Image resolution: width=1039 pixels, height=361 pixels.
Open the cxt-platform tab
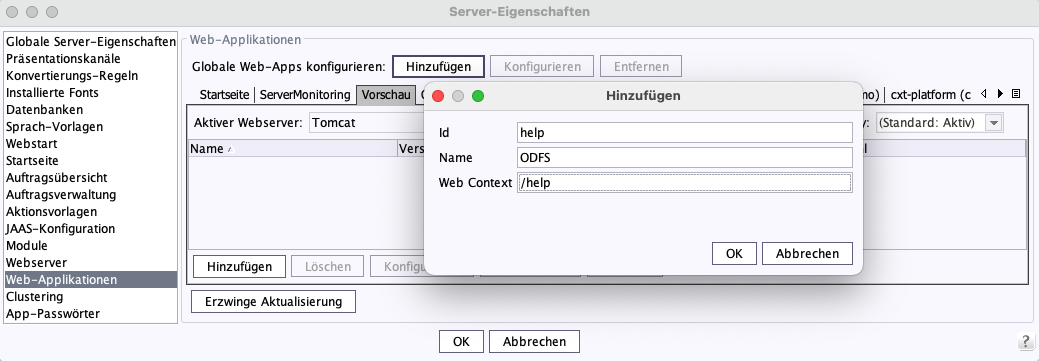[x=930, y=95]
